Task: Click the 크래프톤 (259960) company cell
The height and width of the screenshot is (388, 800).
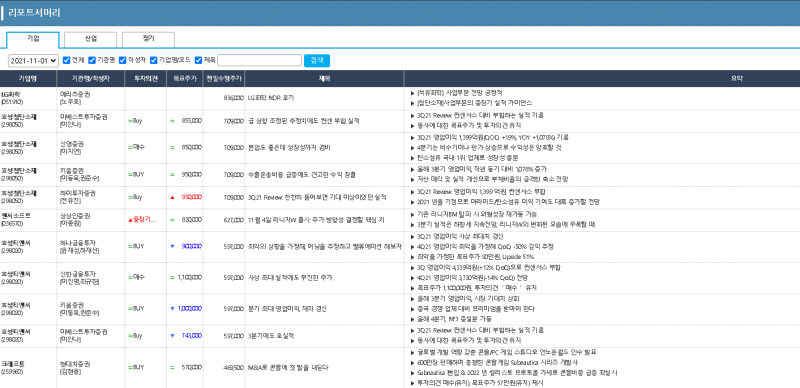Action: [x=28, y=367]
